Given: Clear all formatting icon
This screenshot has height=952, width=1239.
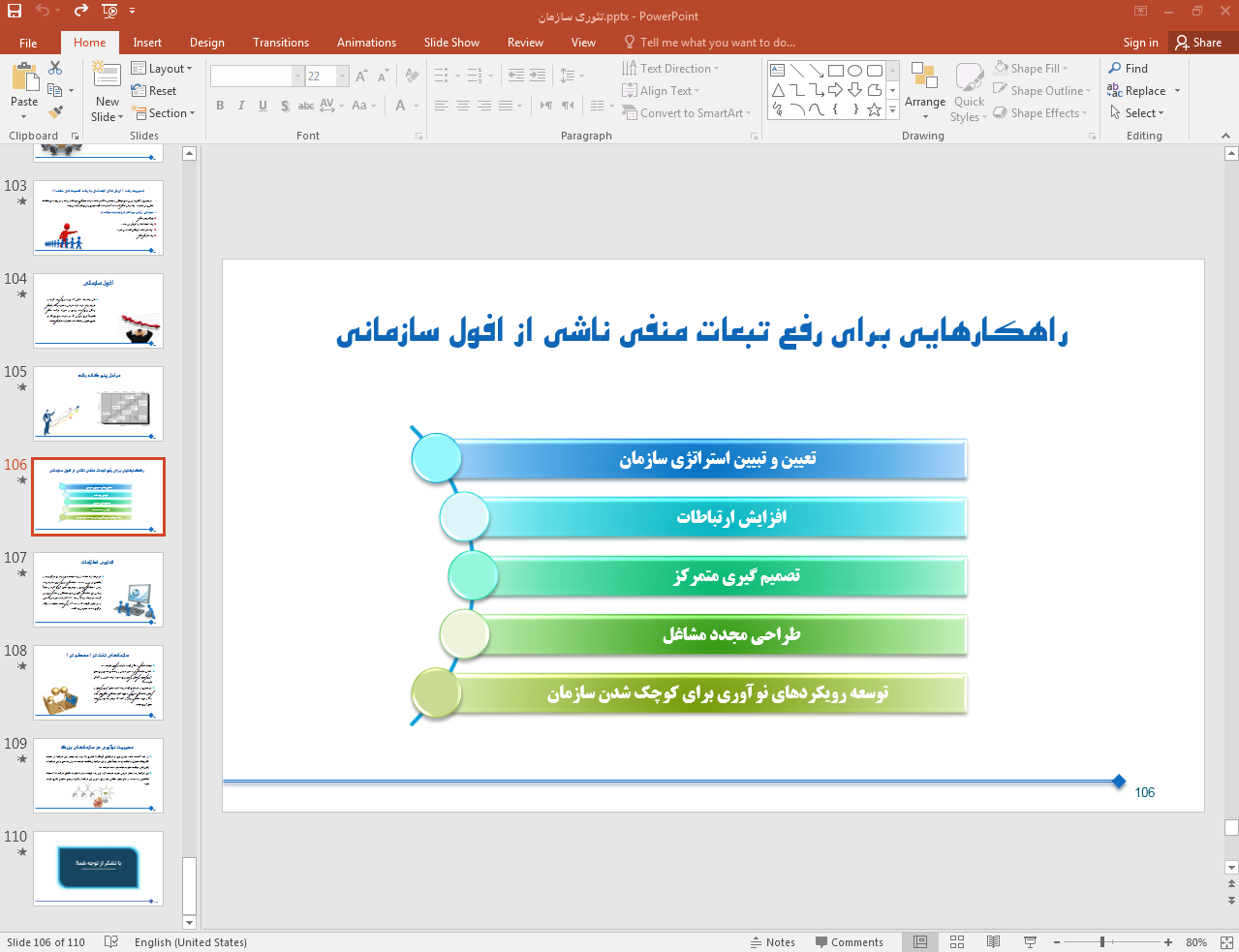Looking at the screenshot, I should click(412, 76).
